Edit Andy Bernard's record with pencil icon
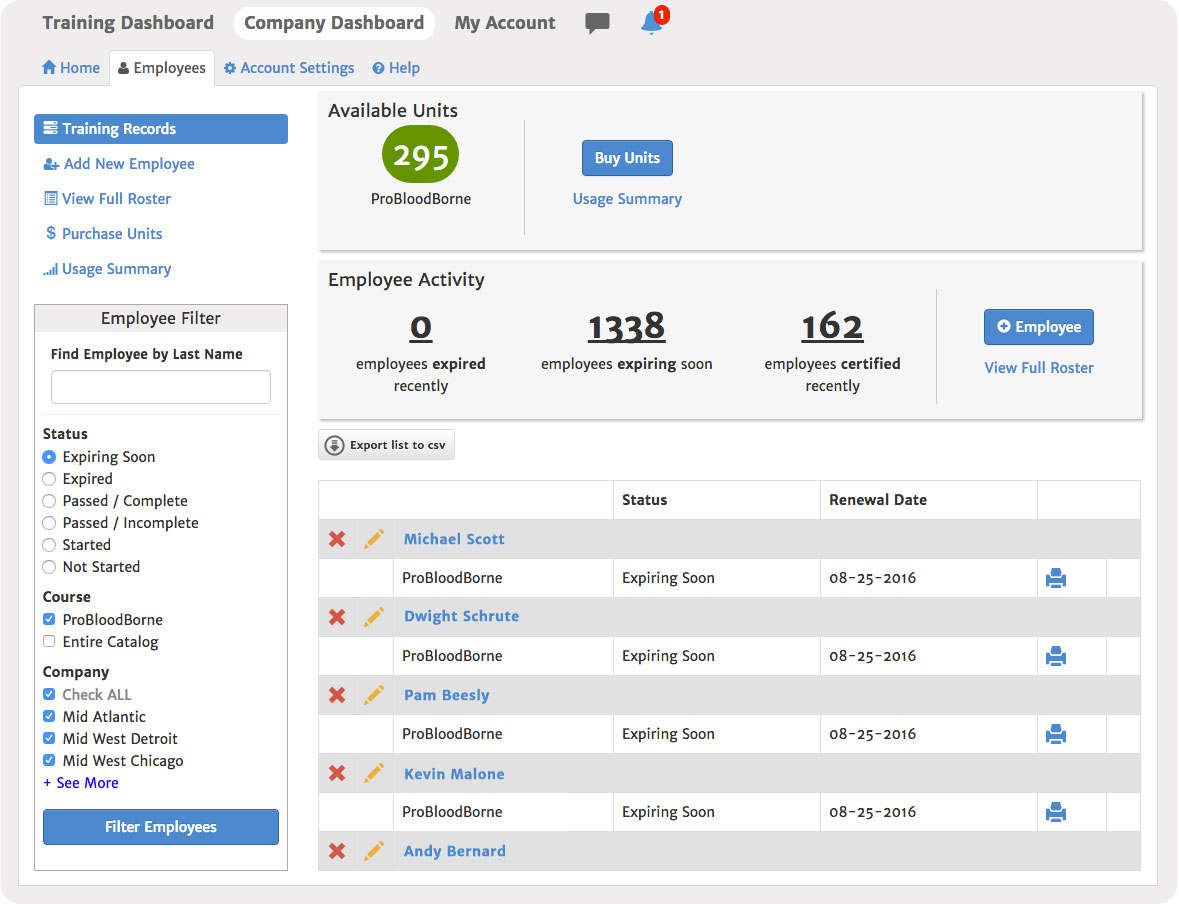The width and height of the screenshot is (1179, 904). pos(374,851)
